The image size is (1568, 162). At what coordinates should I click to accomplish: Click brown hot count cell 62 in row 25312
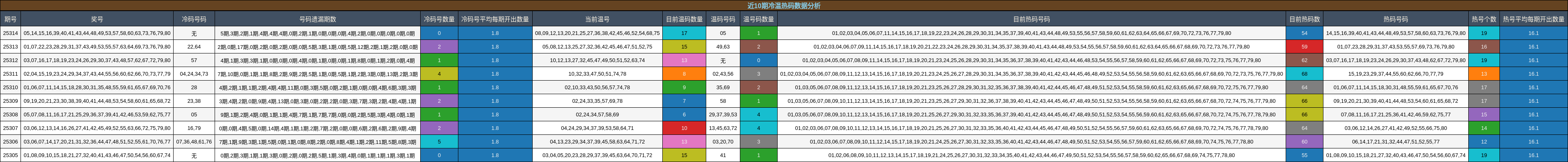pos(1305,60)
